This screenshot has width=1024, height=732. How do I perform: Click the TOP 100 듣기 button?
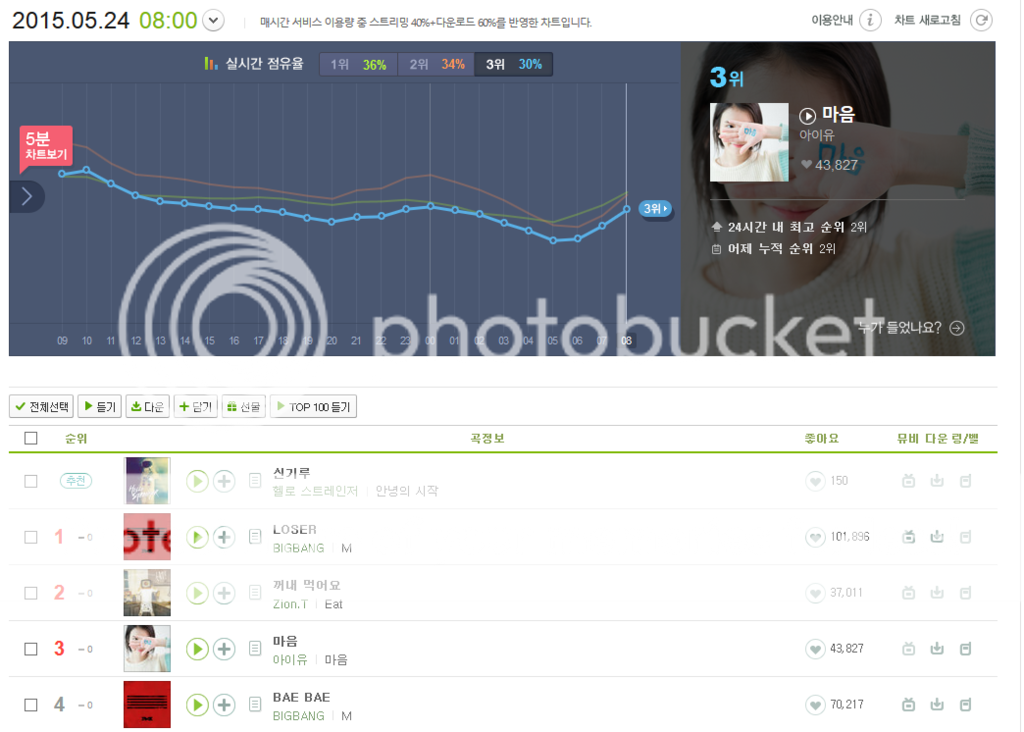click(x=313, y=407)
